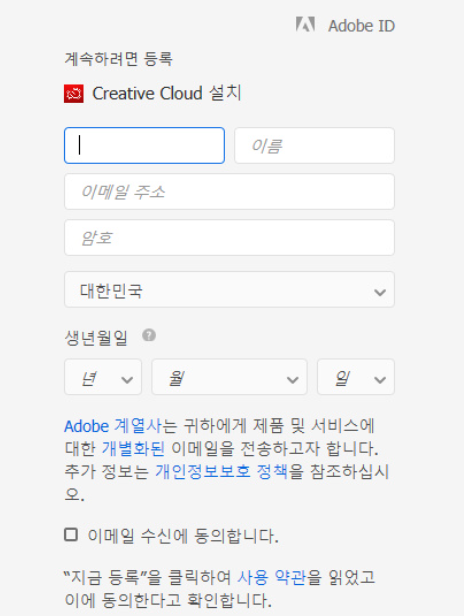464x616 pixels.
Task: Click the Creative Cloud 설치 text
Action: pyautogui.click(x=167, y=94)
